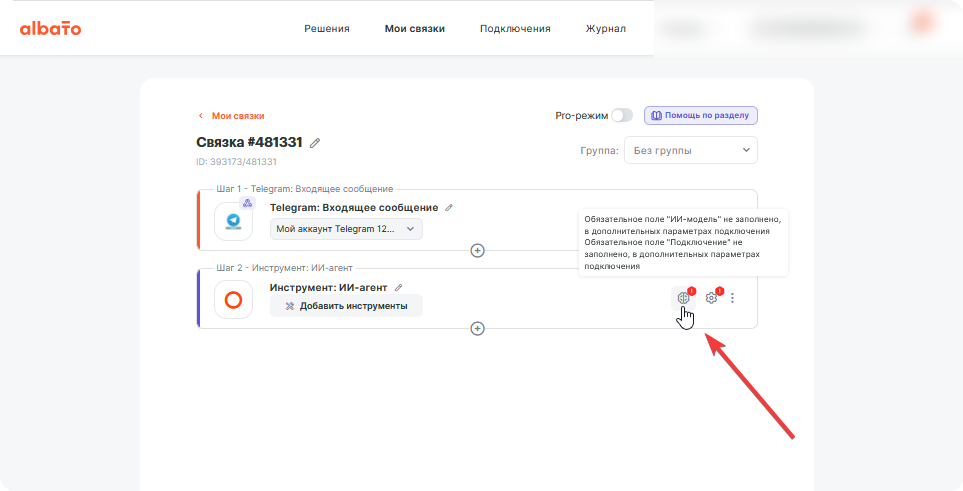963x491 pixels.
Task: Add step using plus below step 1
Action: 477,250
